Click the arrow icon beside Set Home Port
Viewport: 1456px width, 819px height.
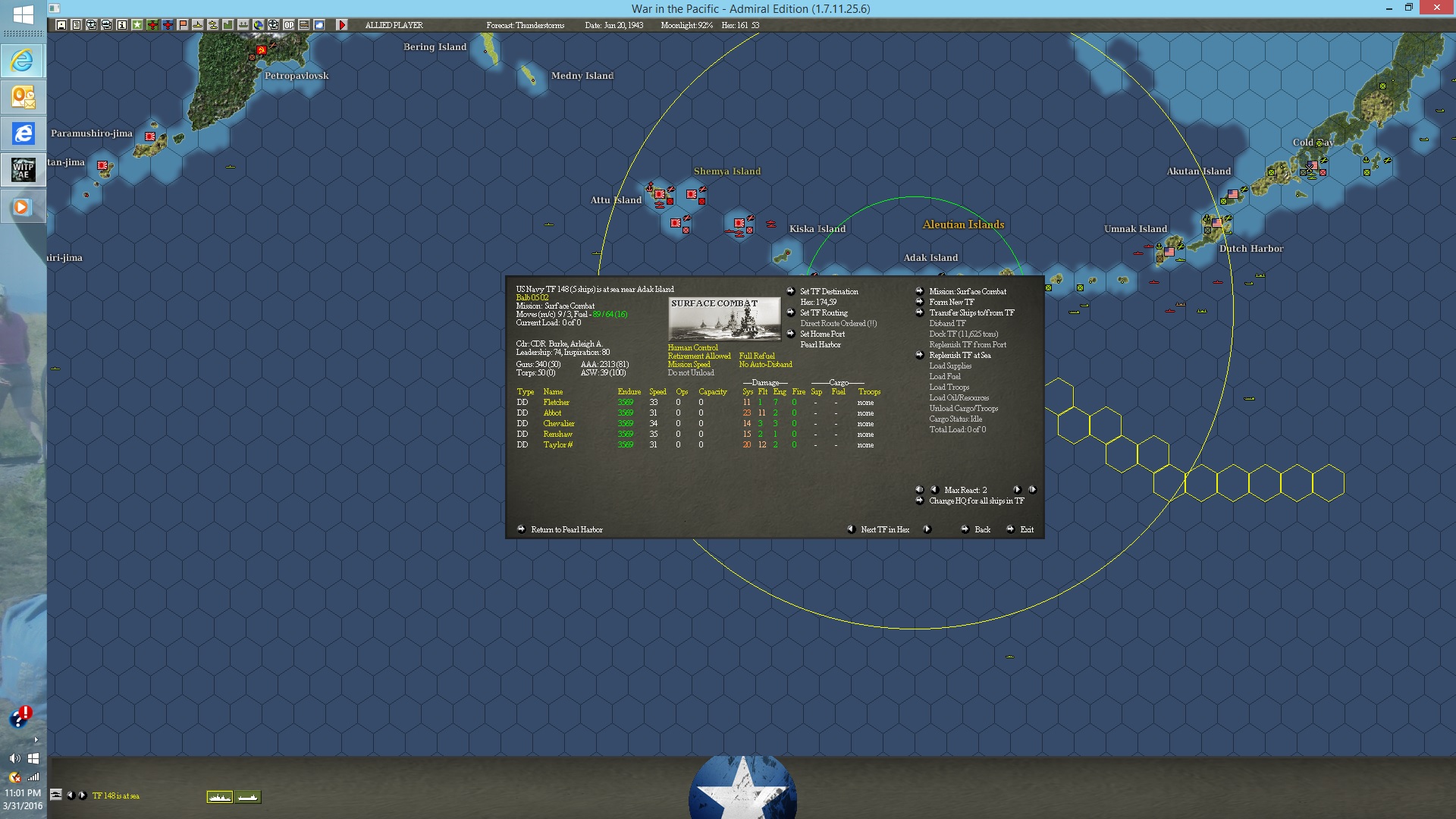point(791,334)
